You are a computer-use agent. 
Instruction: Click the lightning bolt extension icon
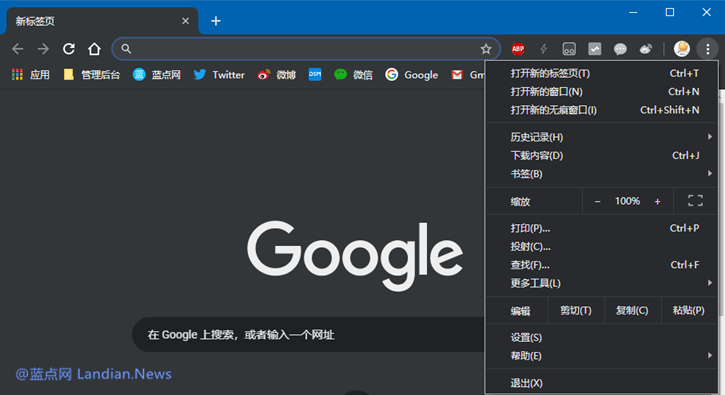[x=544, y=49]
